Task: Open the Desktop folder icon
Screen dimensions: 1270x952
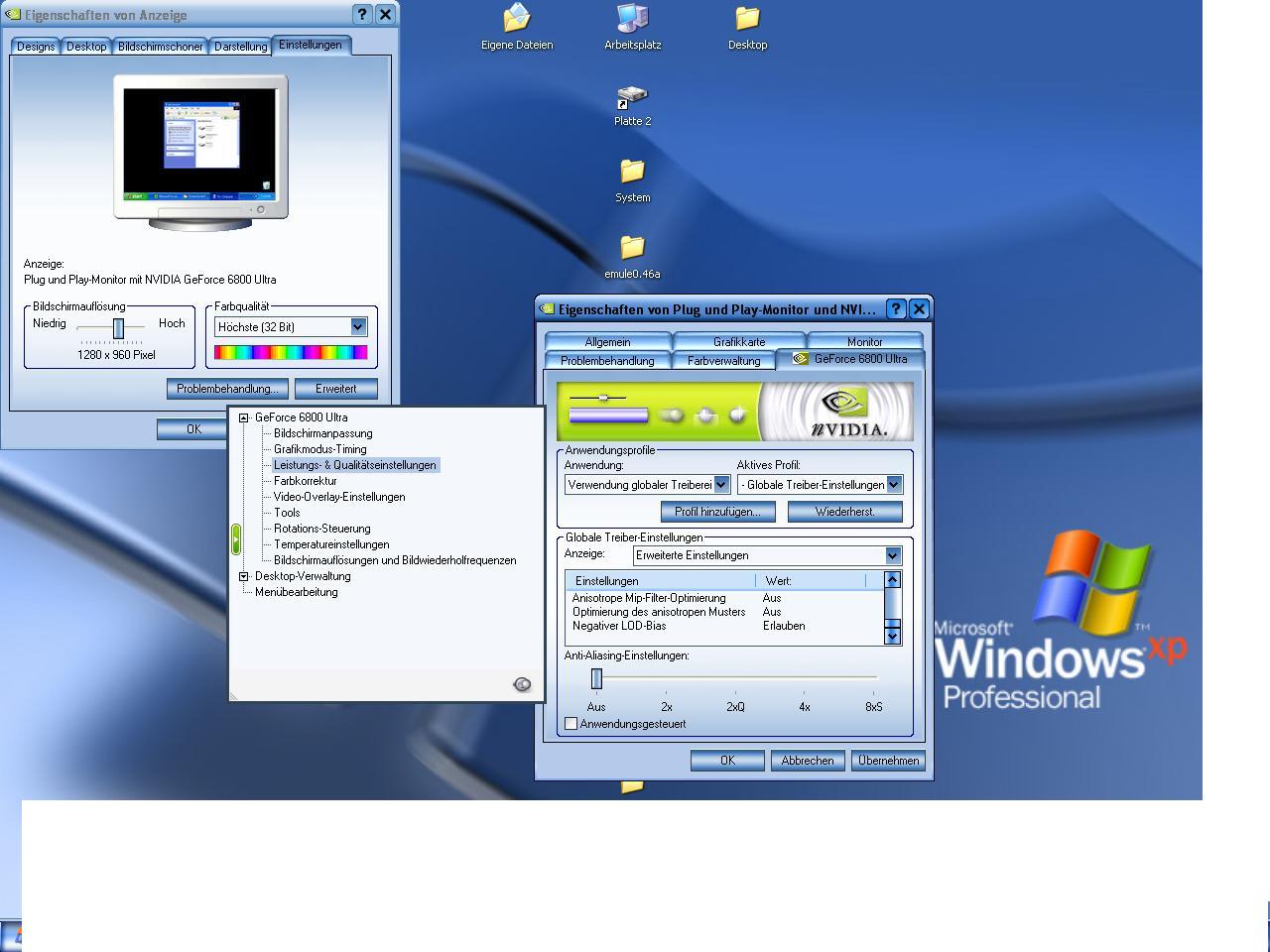Action: [x=747, y=26]
